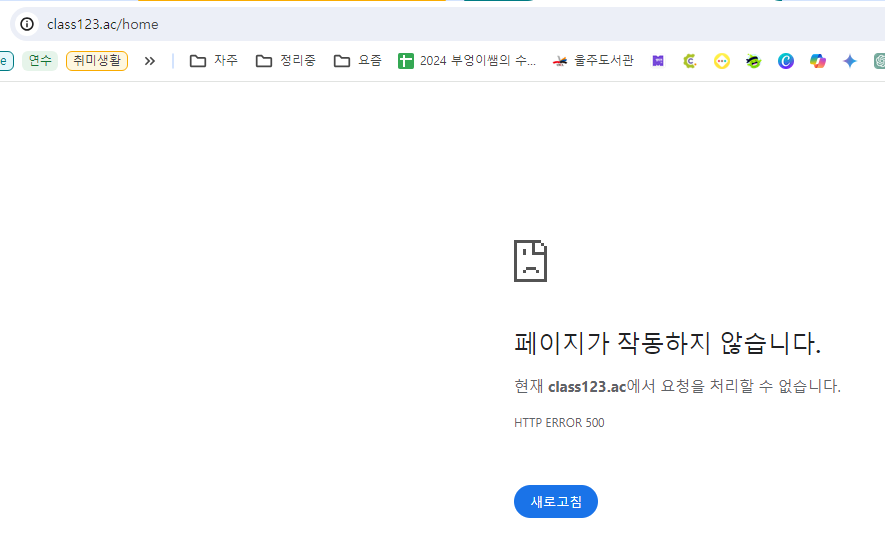Open the 2024 부엉이쌤의 수... spreadsheet bookmark

(x=467, y=61)
